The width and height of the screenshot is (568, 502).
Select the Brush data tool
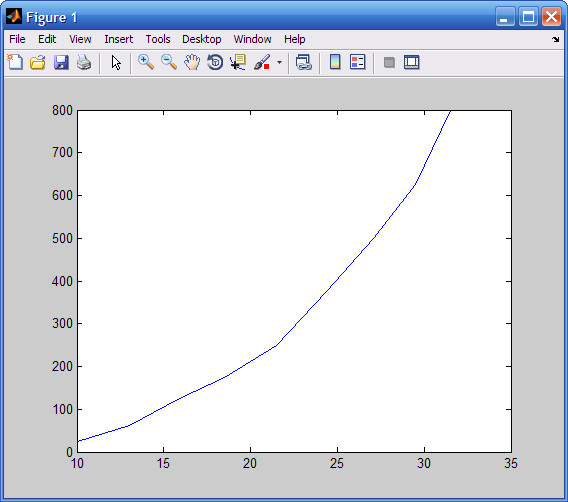[x=262, y=62]
